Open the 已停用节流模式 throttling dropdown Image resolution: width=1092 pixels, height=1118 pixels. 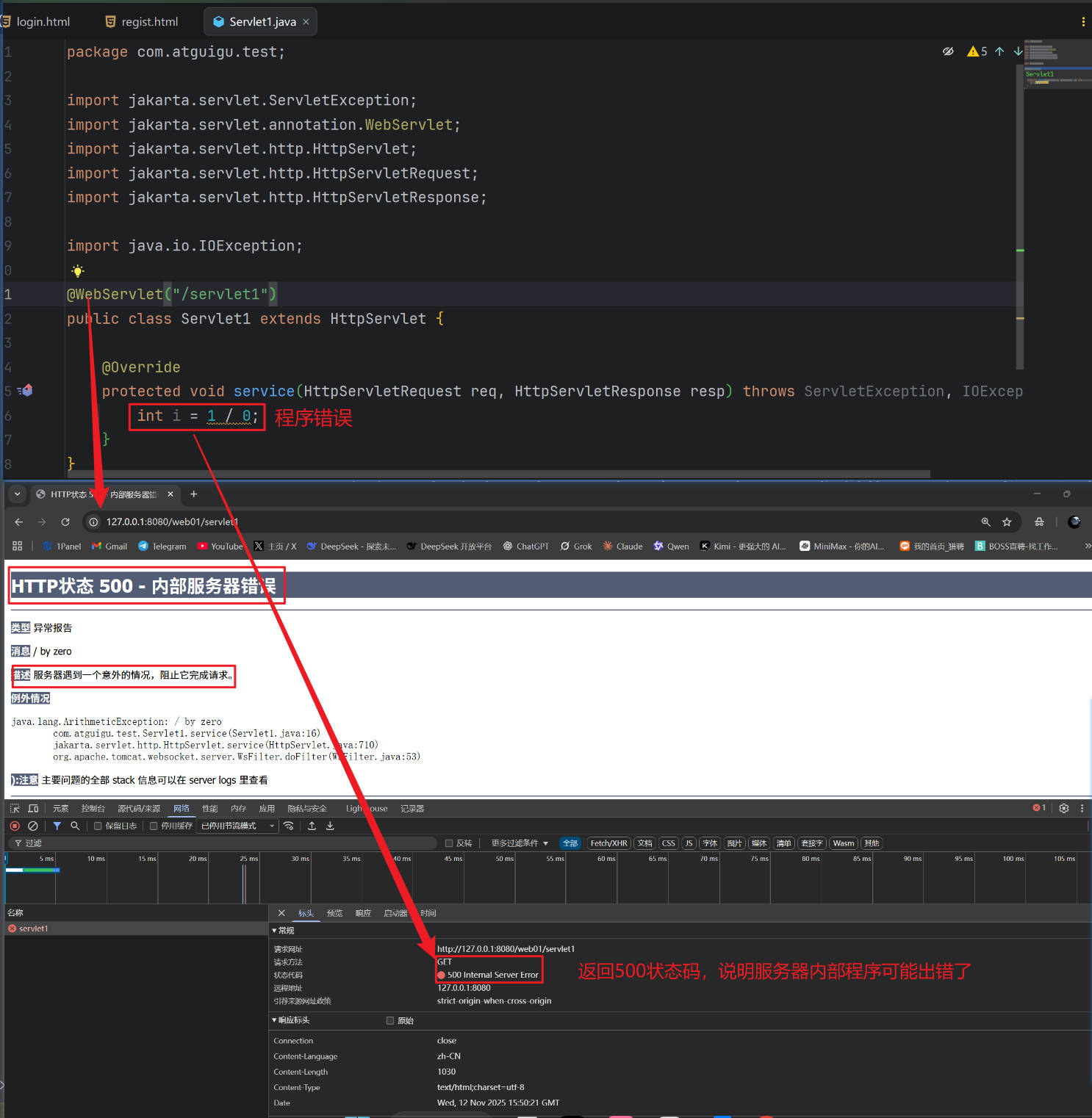pyautogui.click(x=238, y=826)
